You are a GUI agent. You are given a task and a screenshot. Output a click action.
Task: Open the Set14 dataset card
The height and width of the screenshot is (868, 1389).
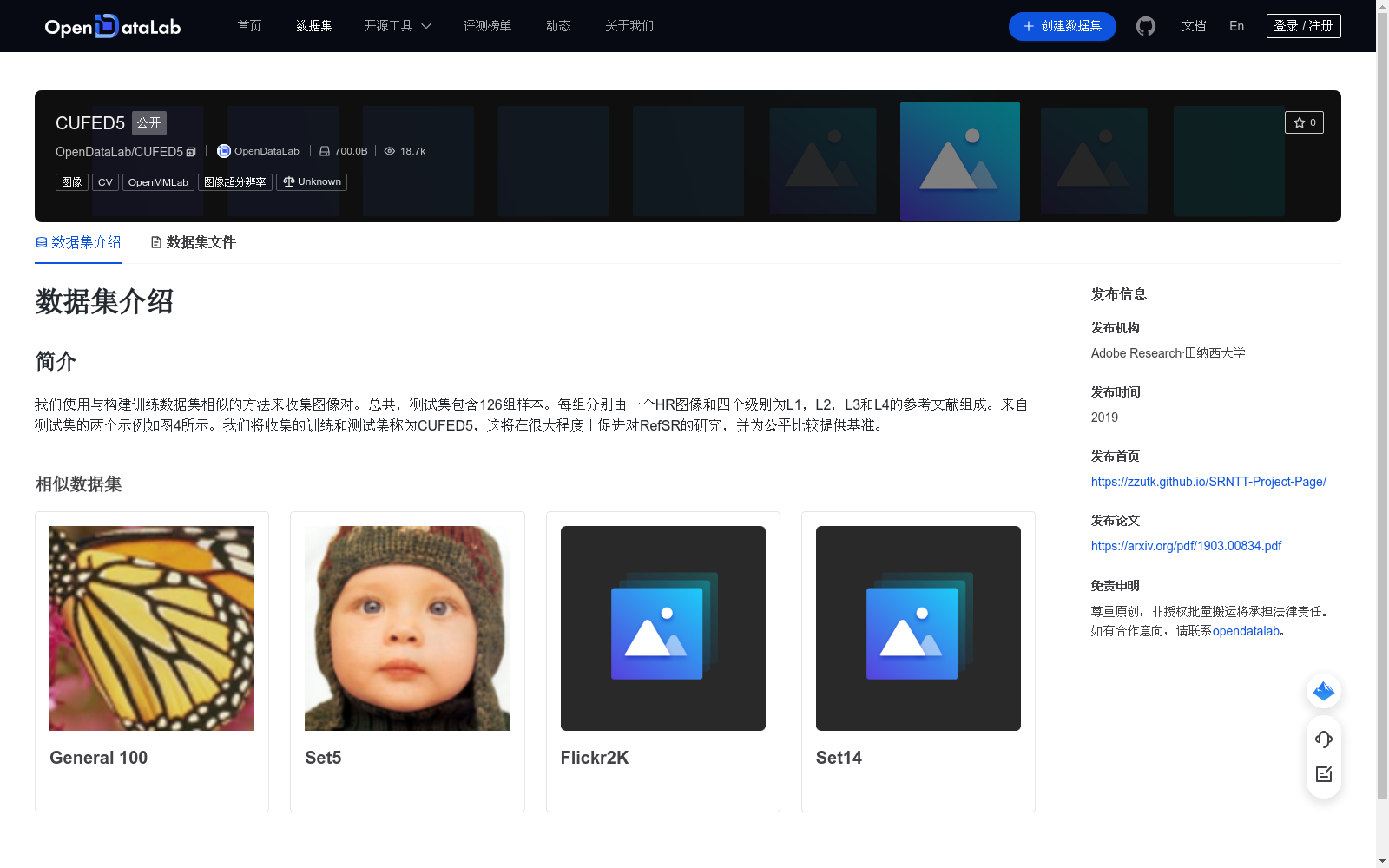(918, 661)
